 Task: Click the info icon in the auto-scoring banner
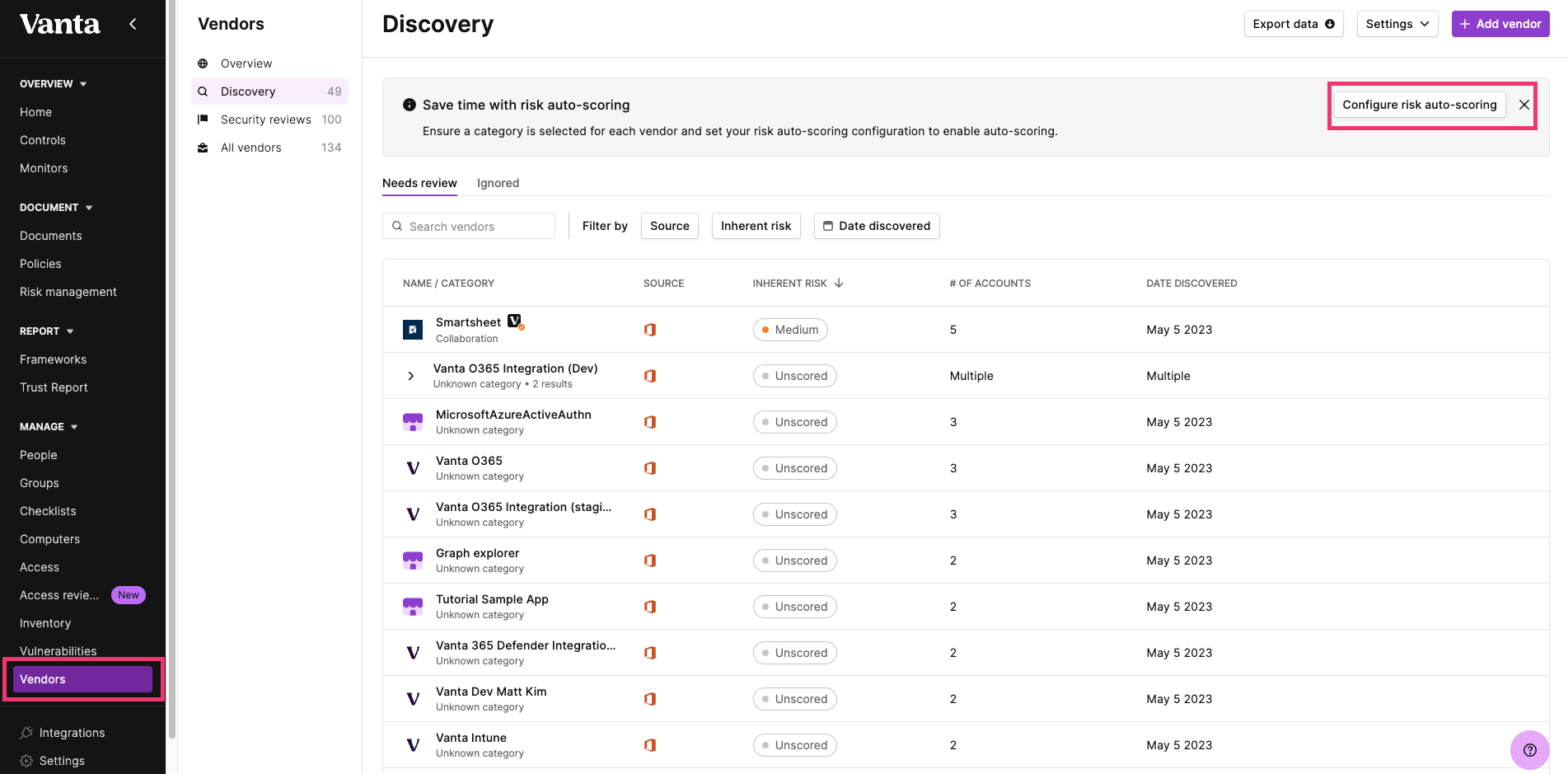[409, 105]
